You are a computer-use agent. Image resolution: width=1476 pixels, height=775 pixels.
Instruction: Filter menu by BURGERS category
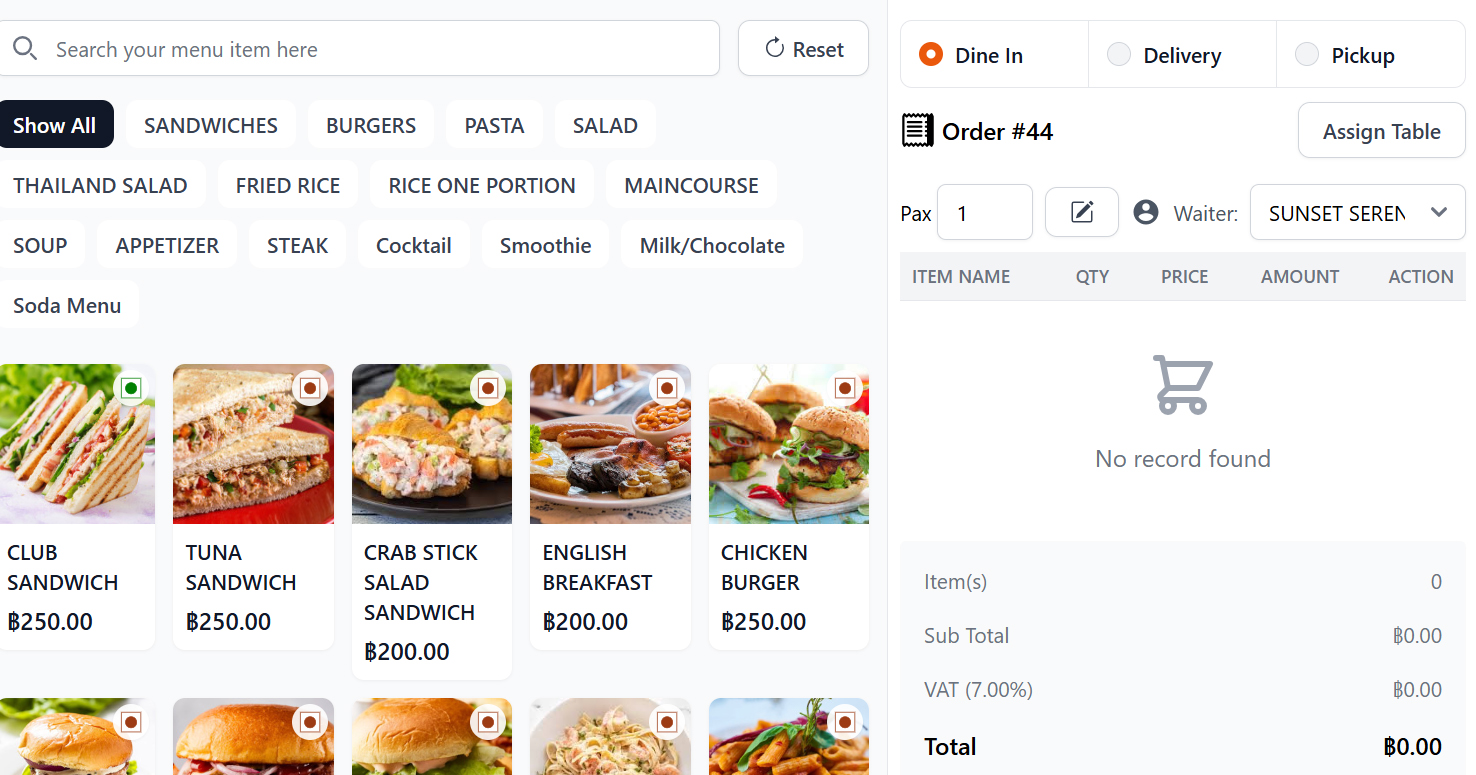coord(371,125)
